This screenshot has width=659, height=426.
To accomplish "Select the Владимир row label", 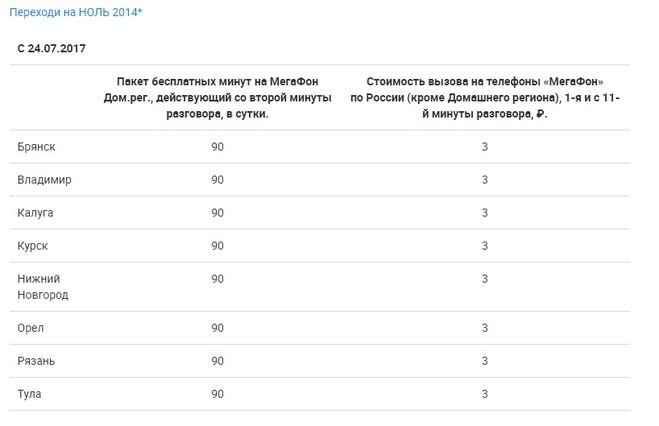I will click(x=45, y=180).
